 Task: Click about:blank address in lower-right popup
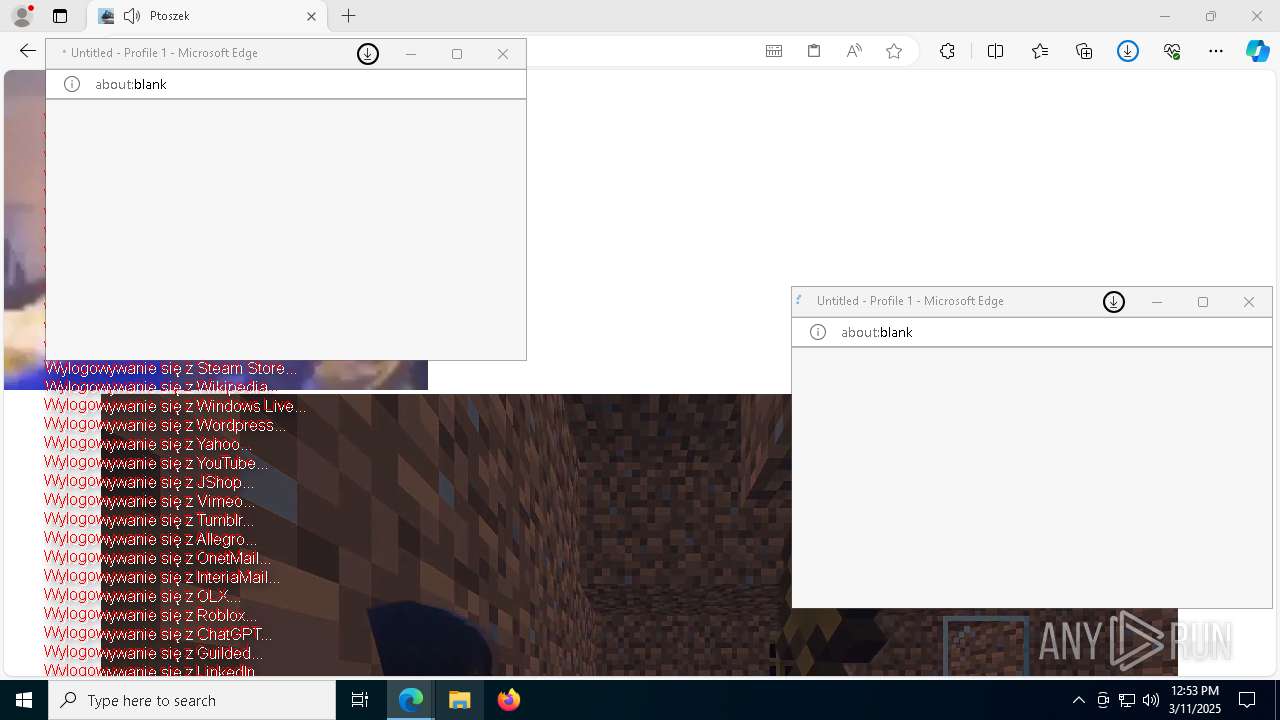[877, 332]
